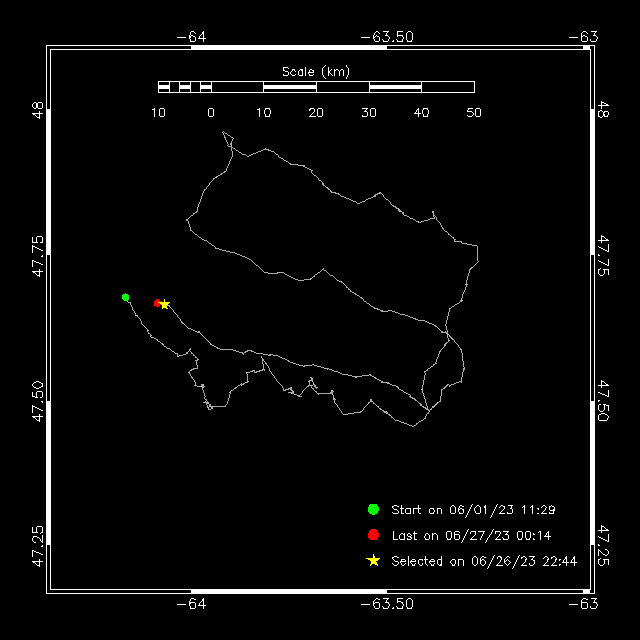
Task: Select the yellow star marker on track
Action: coord(164,304)
